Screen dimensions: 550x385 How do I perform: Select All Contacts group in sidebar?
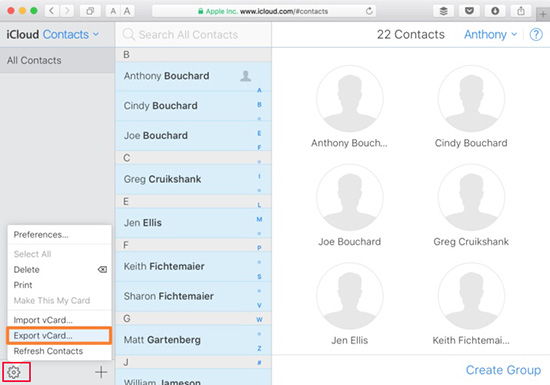click(58, 60)
